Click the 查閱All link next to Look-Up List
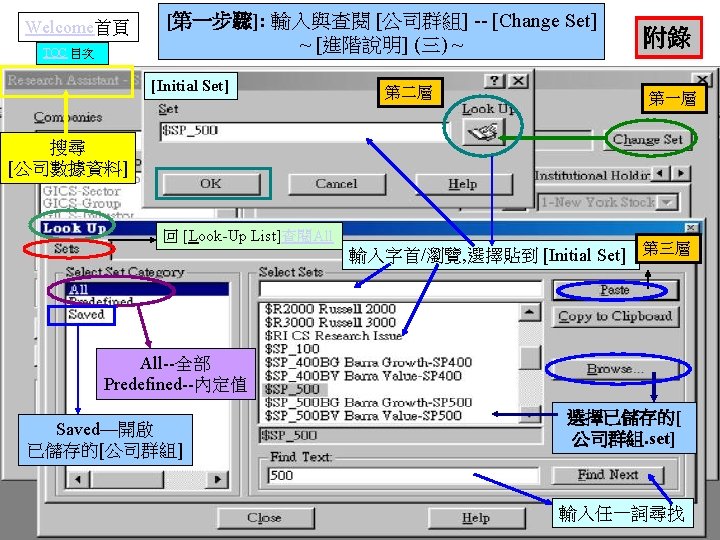720x540 pixels. 307,236
